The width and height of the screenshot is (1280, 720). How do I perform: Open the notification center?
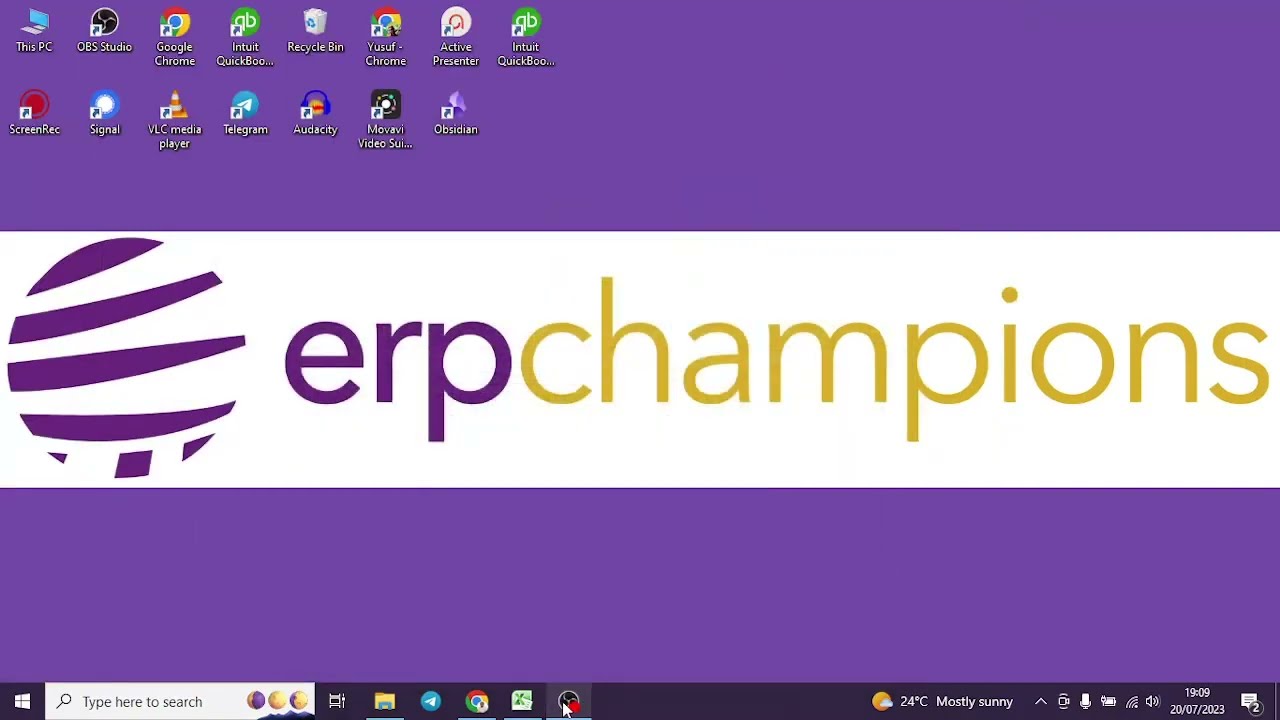click(x=1250, y=701)
